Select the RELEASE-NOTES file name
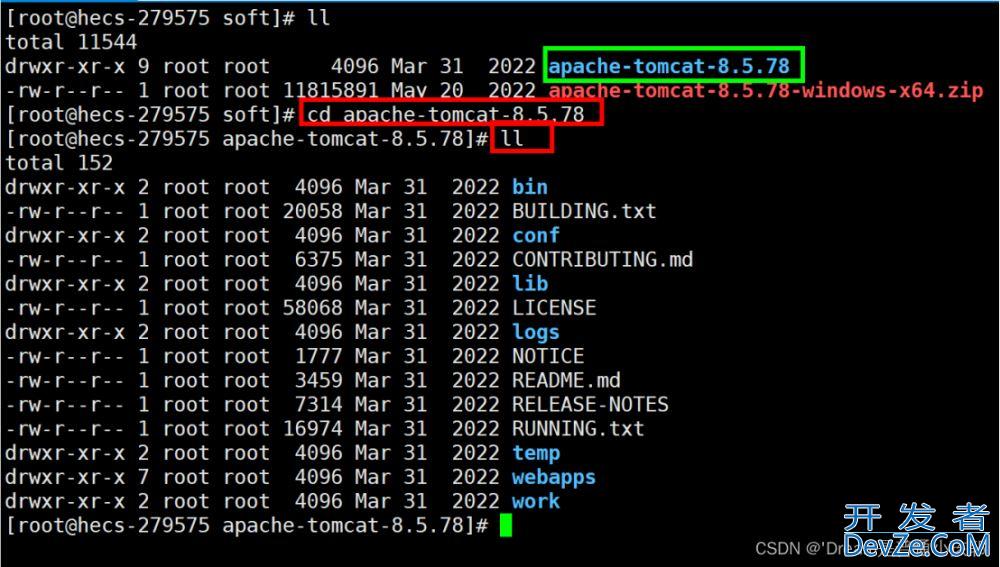 point(591,404)
